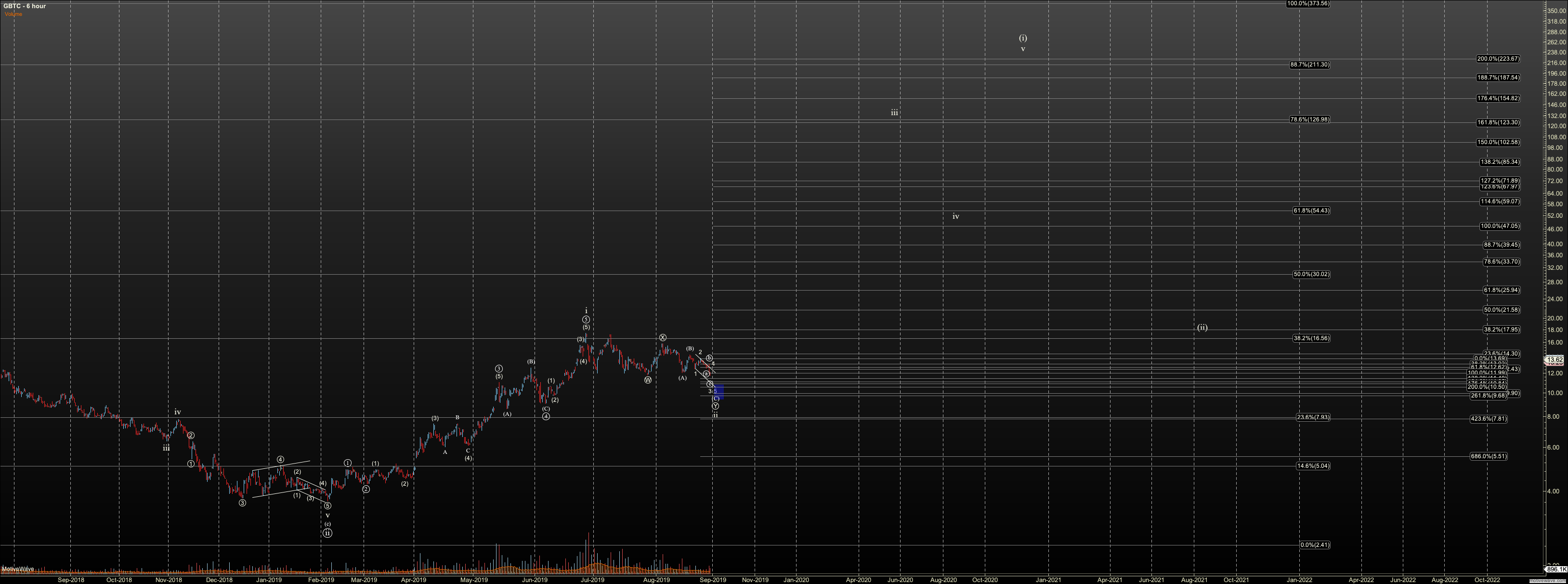Click the GBTC - 6 hour chart title

point(25,6)
